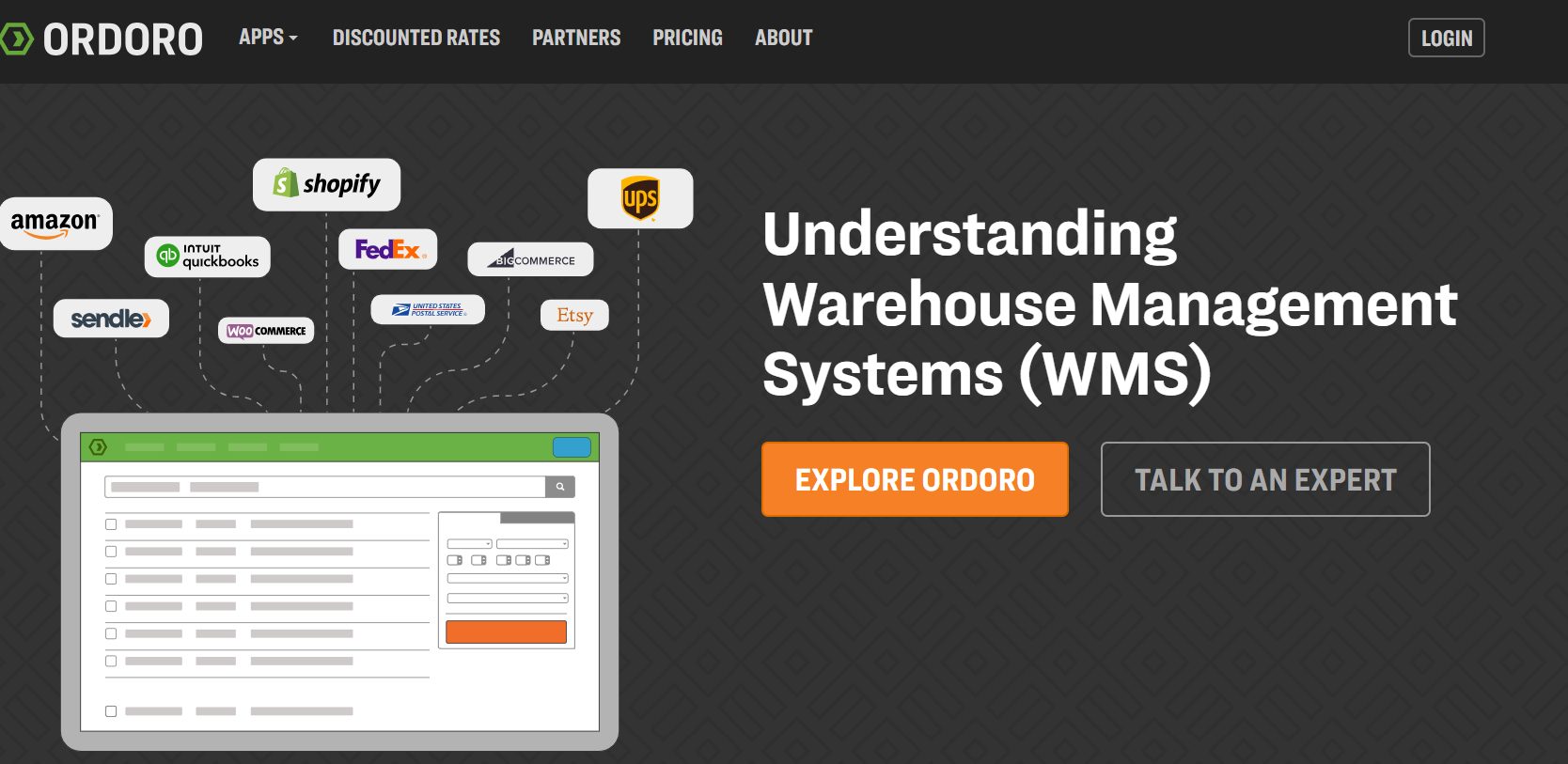This screenshot has width=1568, height=764.
Task: Click the BigCommerce logo badge
Action: click(530, 259)
